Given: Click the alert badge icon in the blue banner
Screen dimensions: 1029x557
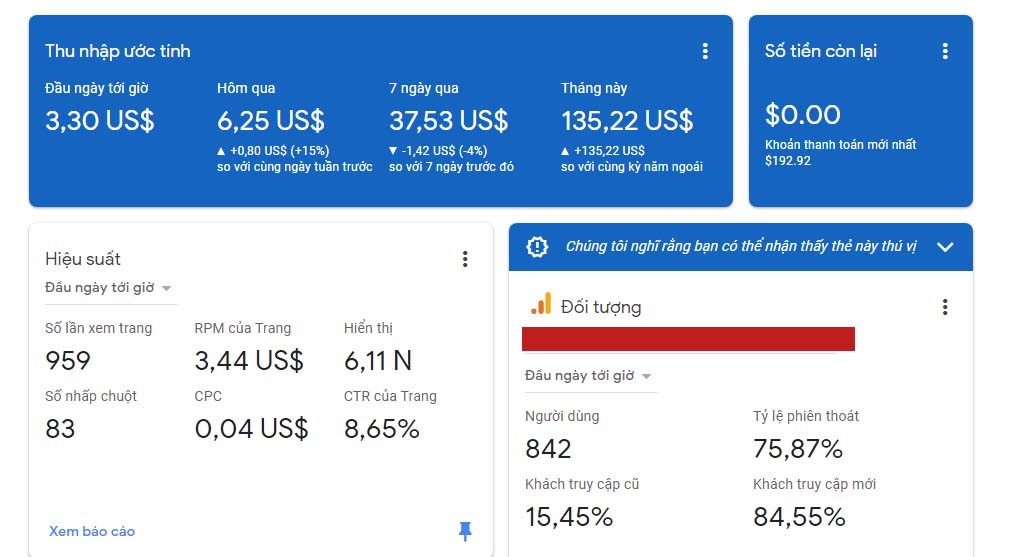Looking at the screenshot, I should [537, 247].
